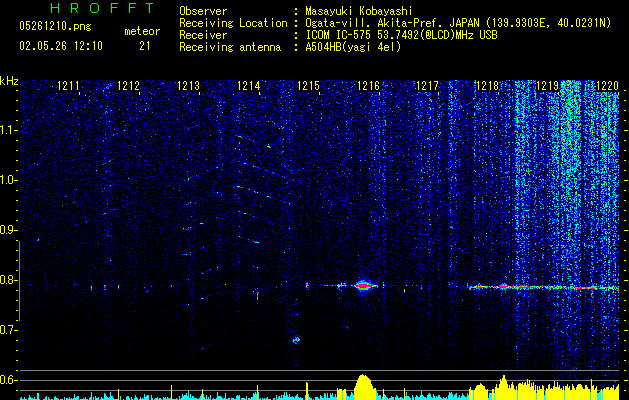Click the date stamp 02.05.26 12:10
The image size is (629, 400).
[61, 46]
